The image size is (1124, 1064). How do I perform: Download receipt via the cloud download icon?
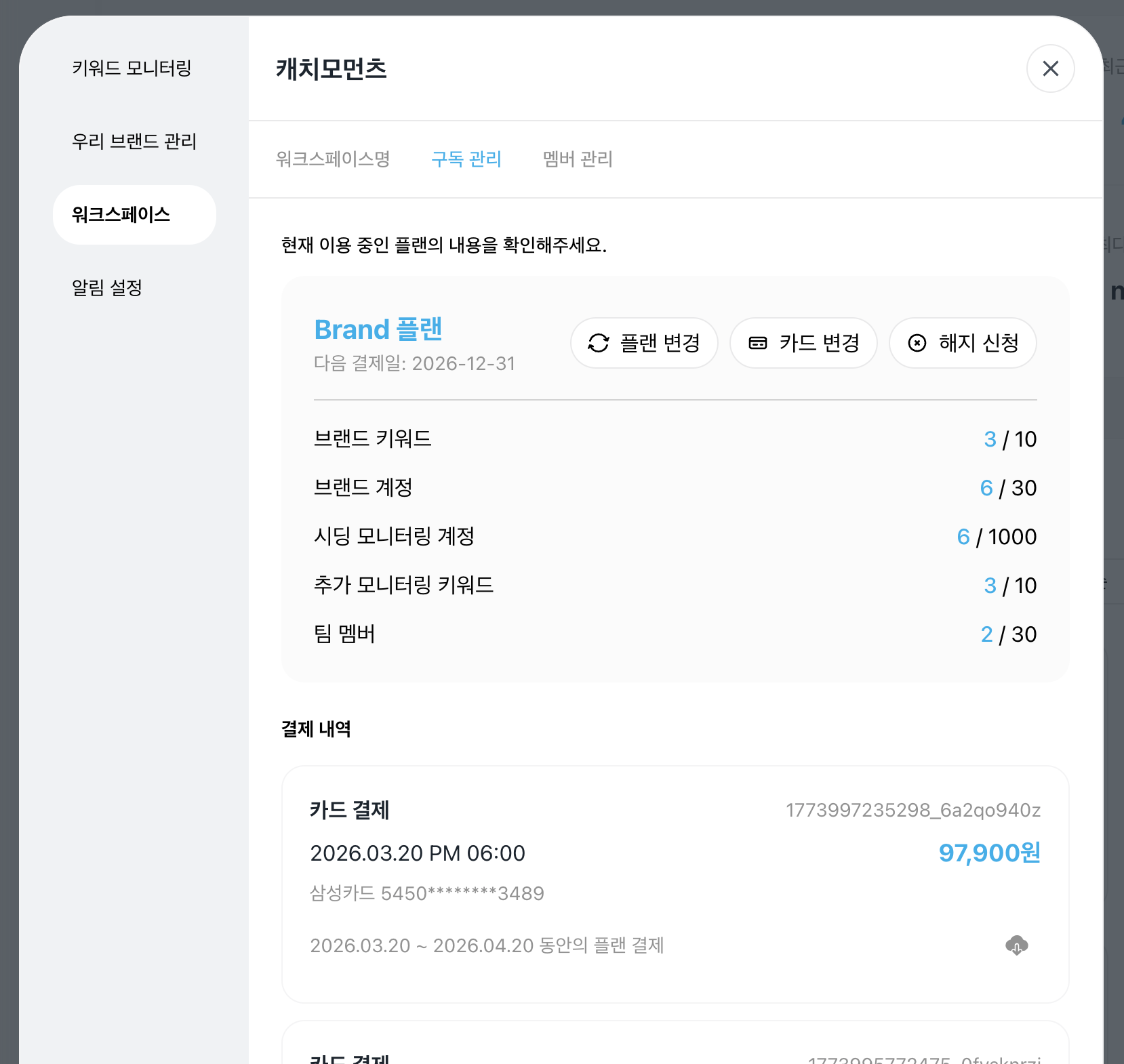point(1016,945)
